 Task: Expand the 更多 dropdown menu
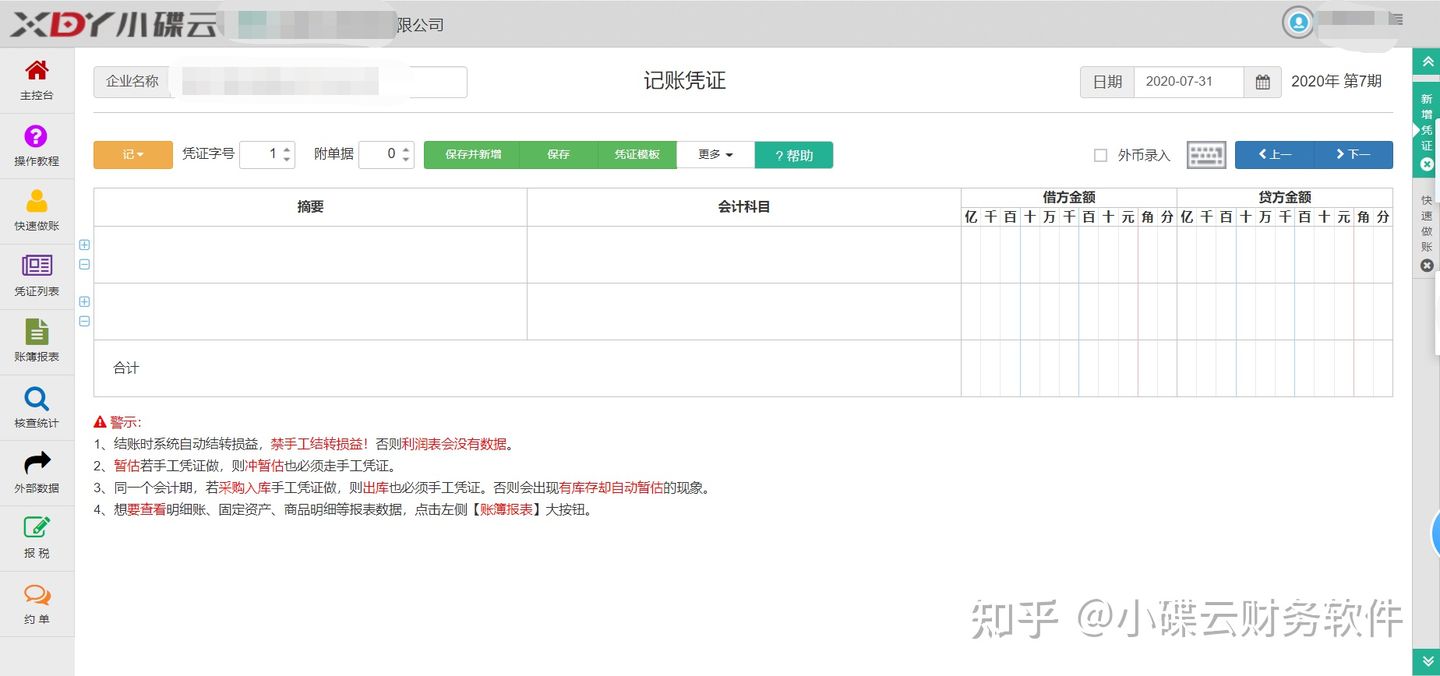point(715,154)
